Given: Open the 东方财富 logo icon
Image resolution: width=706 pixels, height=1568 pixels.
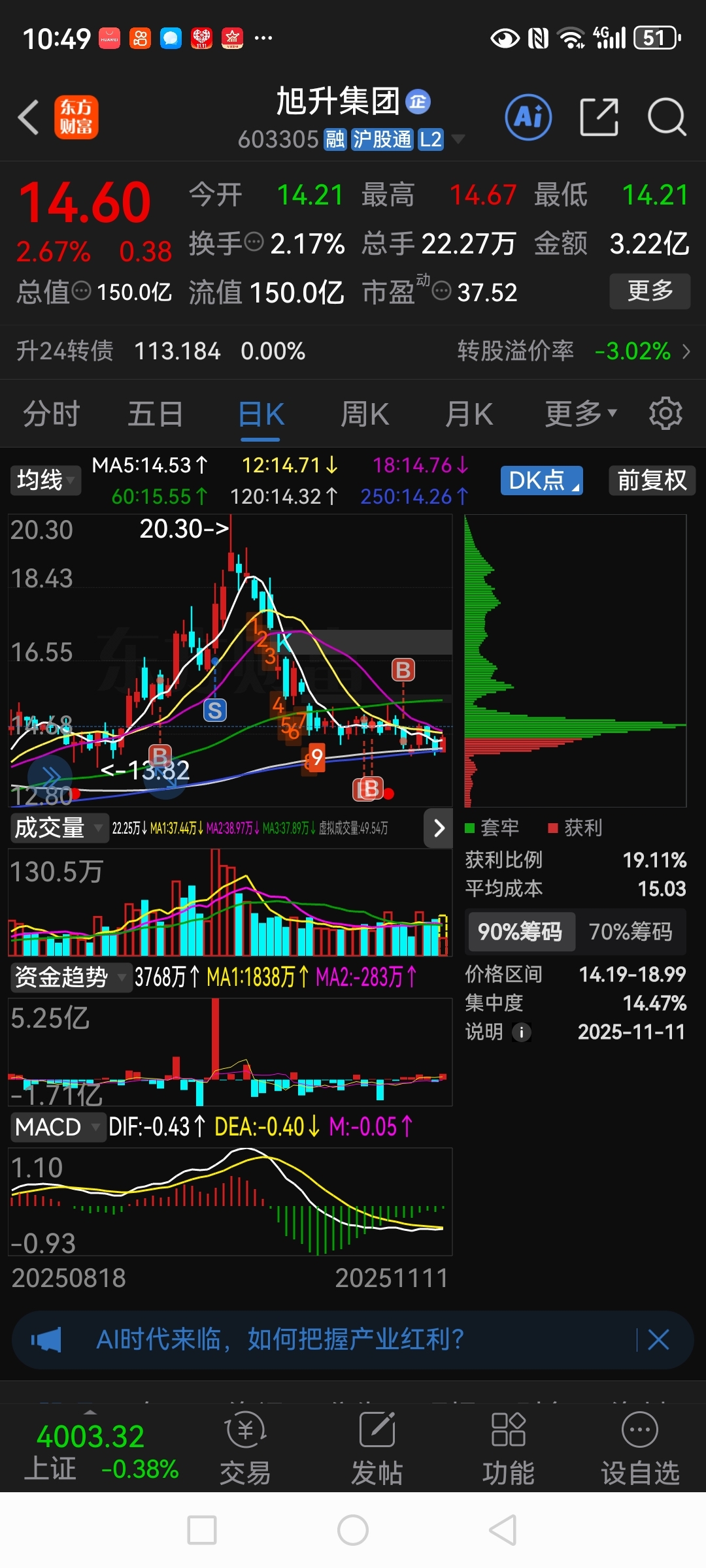Looking at the screenshot, I should [x=76, y=118].
